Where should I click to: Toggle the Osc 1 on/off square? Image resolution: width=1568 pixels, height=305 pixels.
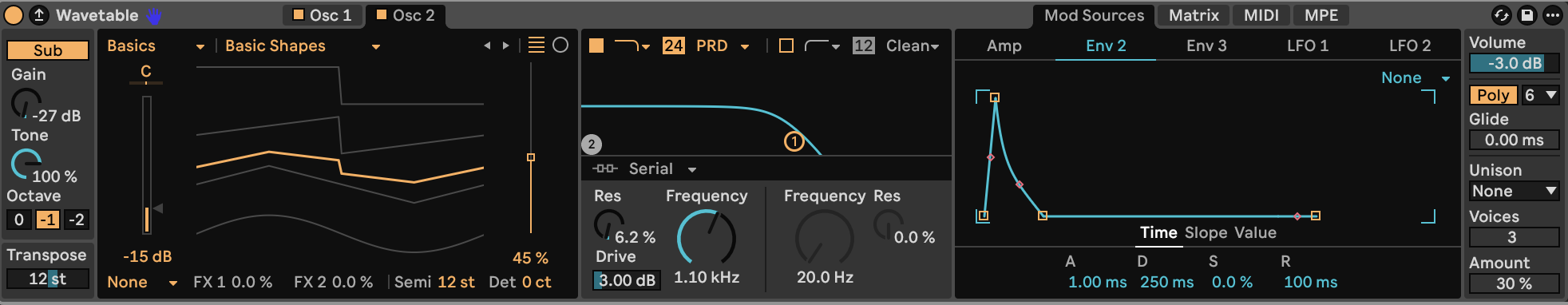(x=299, y=14)
